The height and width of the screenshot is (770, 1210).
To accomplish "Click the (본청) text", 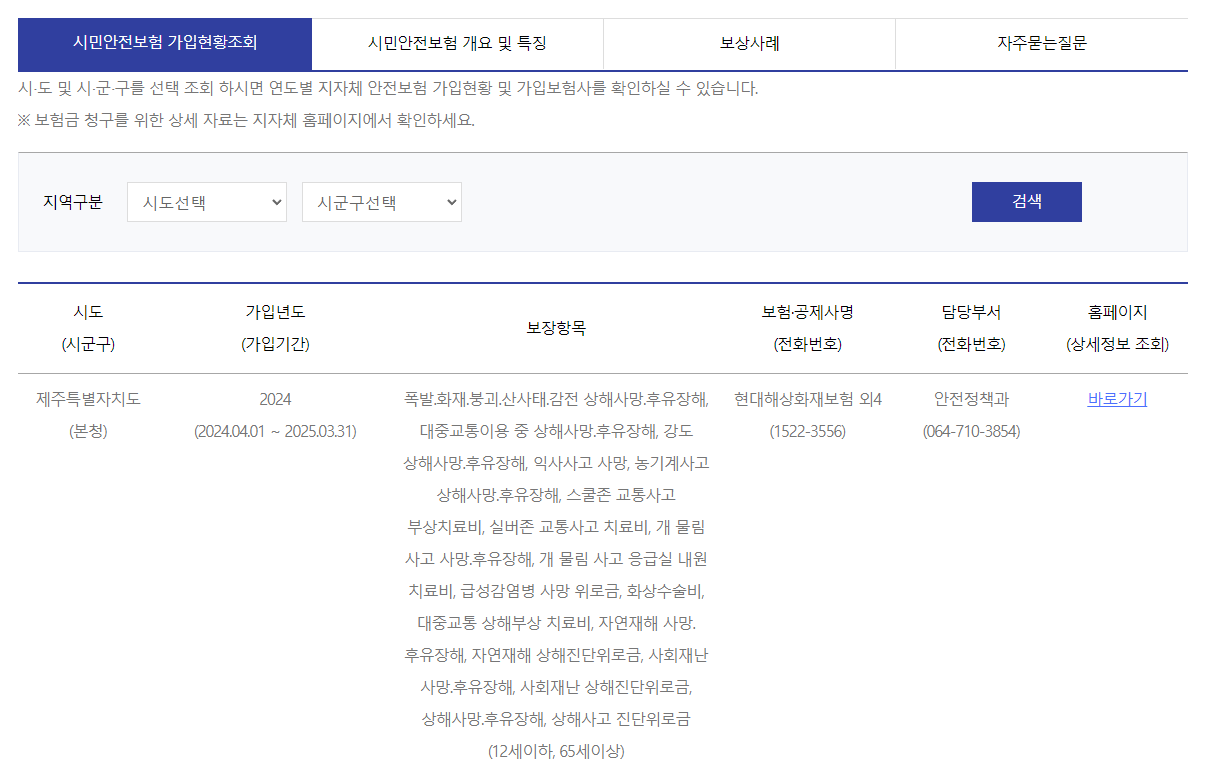I will click(88, 431).
